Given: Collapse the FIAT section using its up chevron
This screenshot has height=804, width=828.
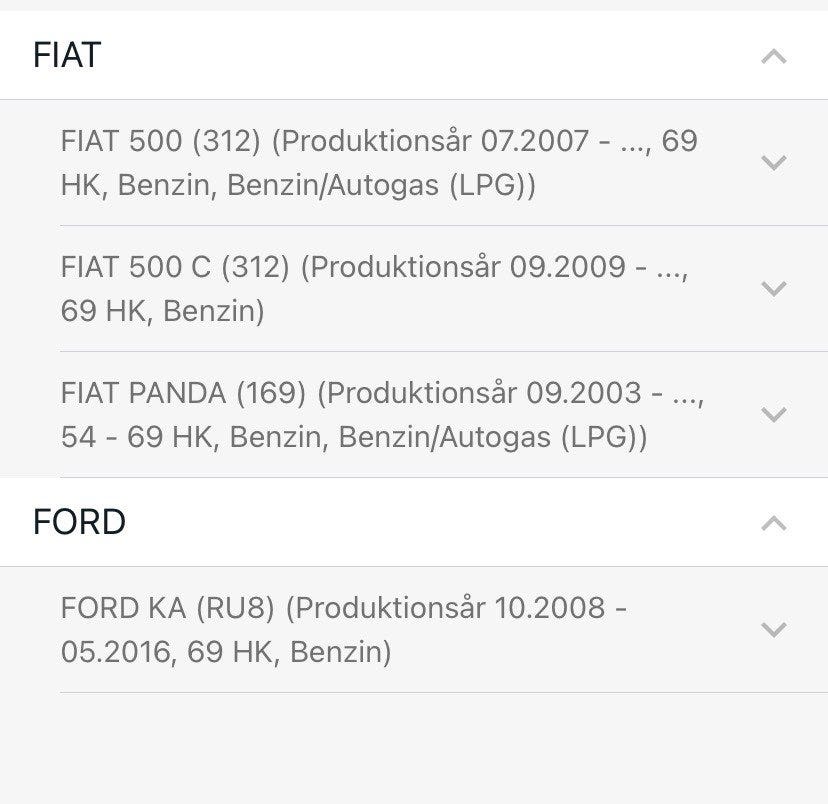Looking at the screenshot, I should tap(773, 56).
